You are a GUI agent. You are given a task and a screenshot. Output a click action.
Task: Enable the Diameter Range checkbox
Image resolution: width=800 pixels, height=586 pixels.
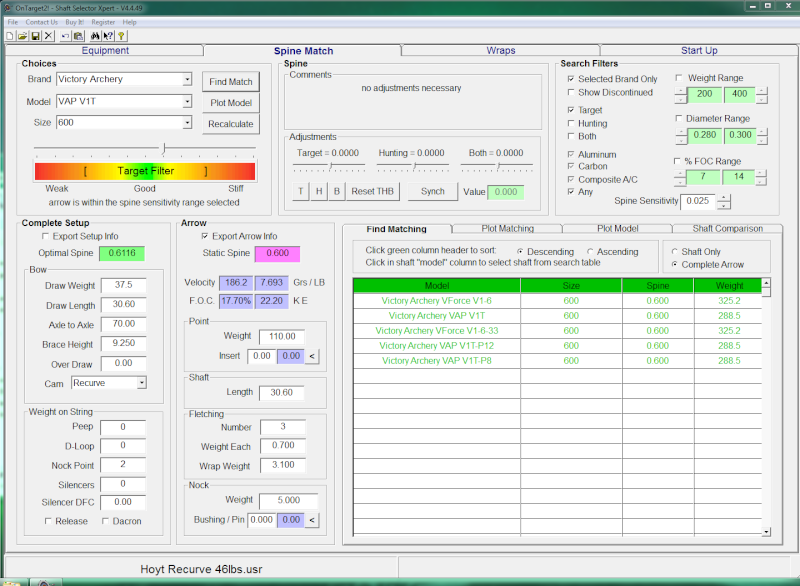[679, 118]
